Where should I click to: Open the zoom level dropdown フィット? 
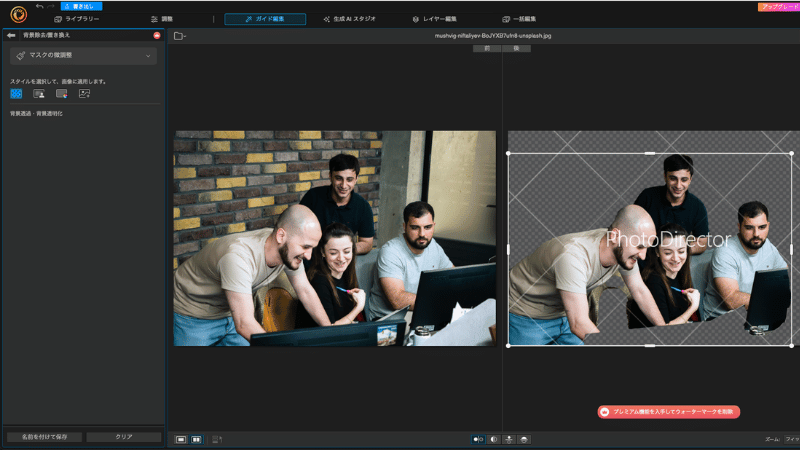point(792,439)
